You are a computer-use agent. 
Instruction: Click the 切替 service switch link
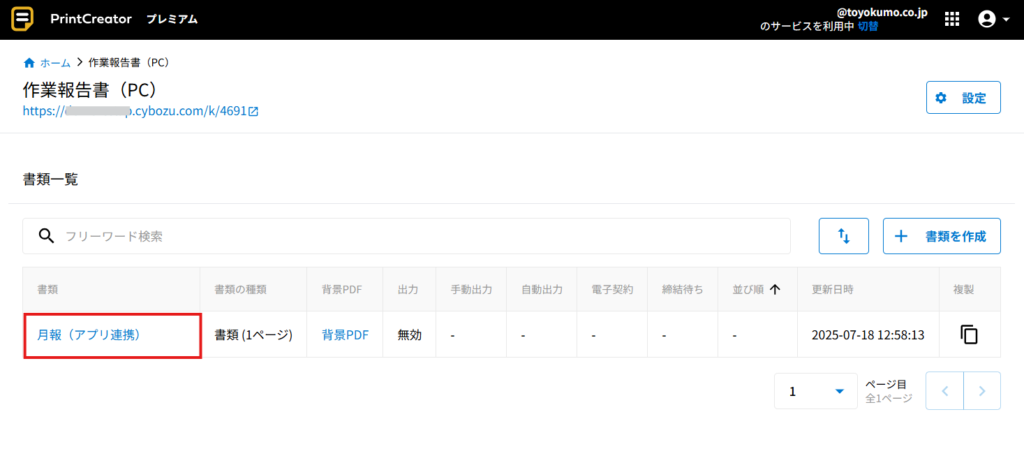(871, 26)
